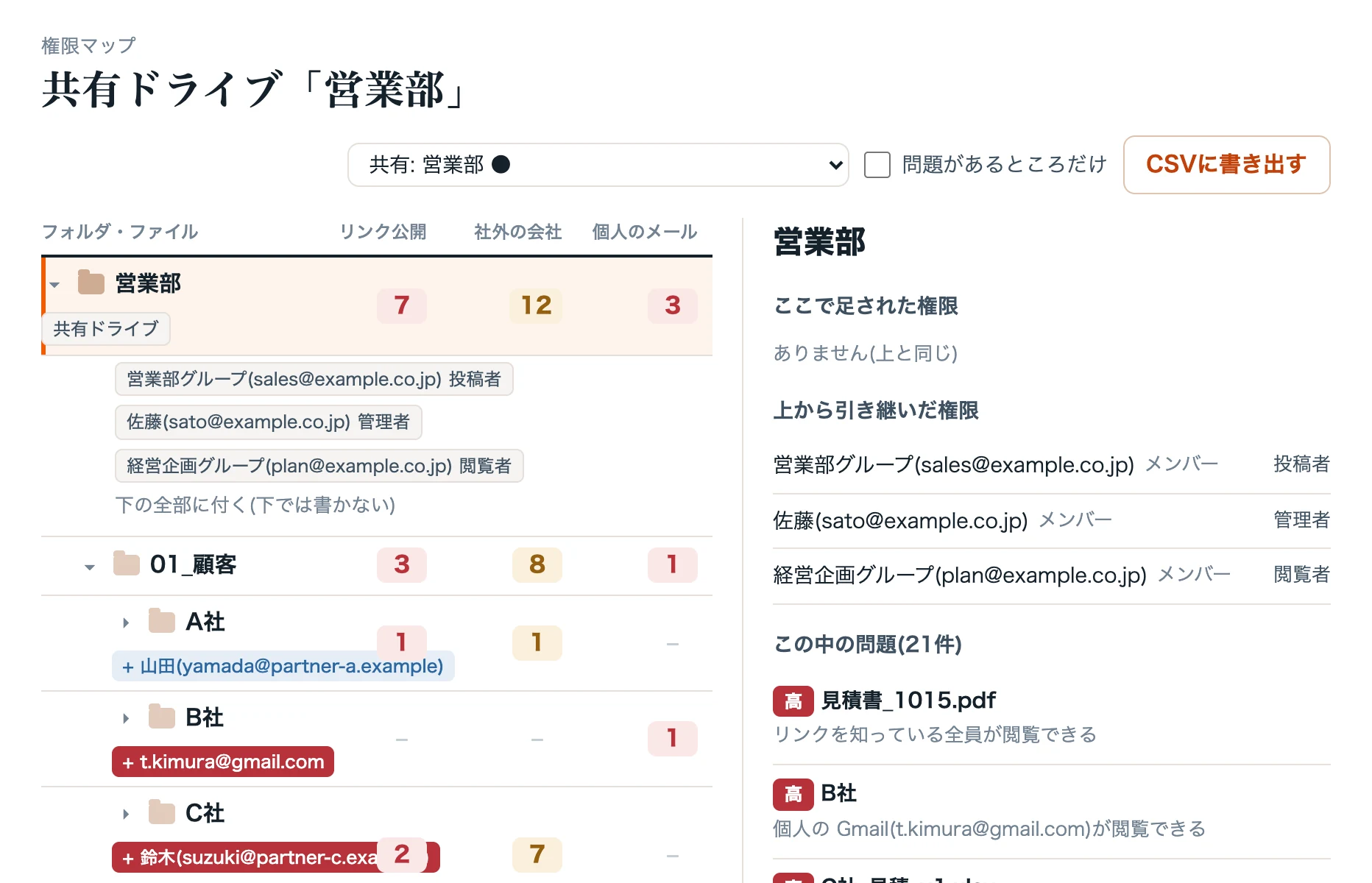Click 01_顧客 row external-company count 8
The image size is (1372, 883).
(537, 564)
